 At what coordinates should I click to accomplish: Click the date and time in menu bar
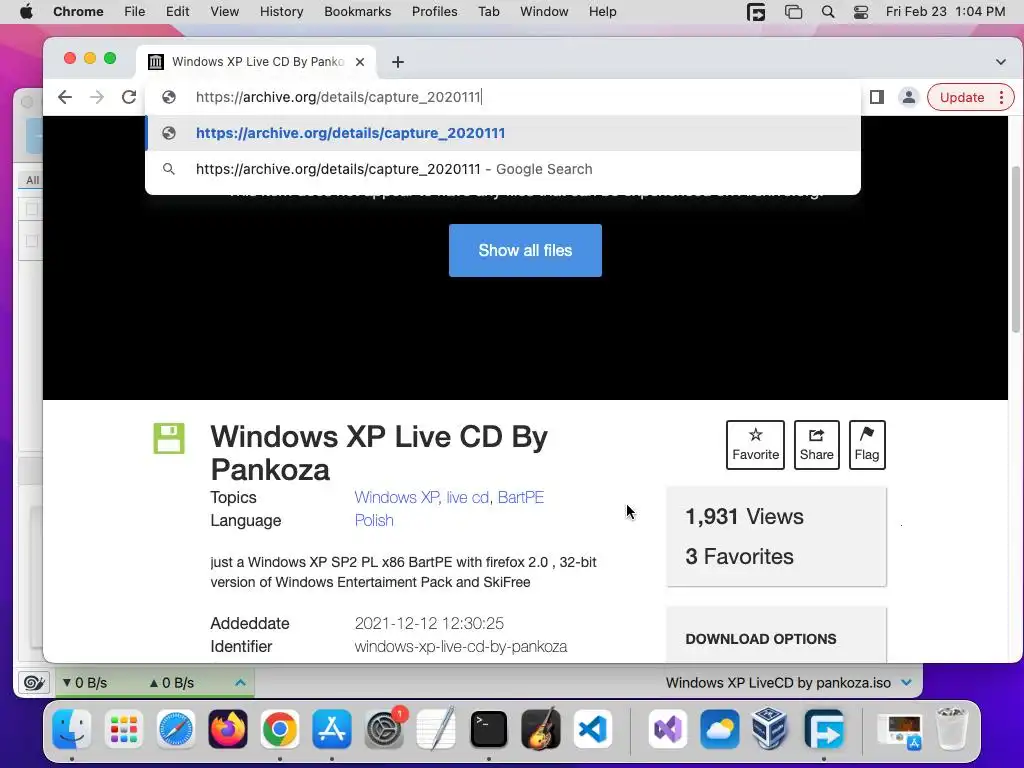pyautogui.click(x=945, y=12)
